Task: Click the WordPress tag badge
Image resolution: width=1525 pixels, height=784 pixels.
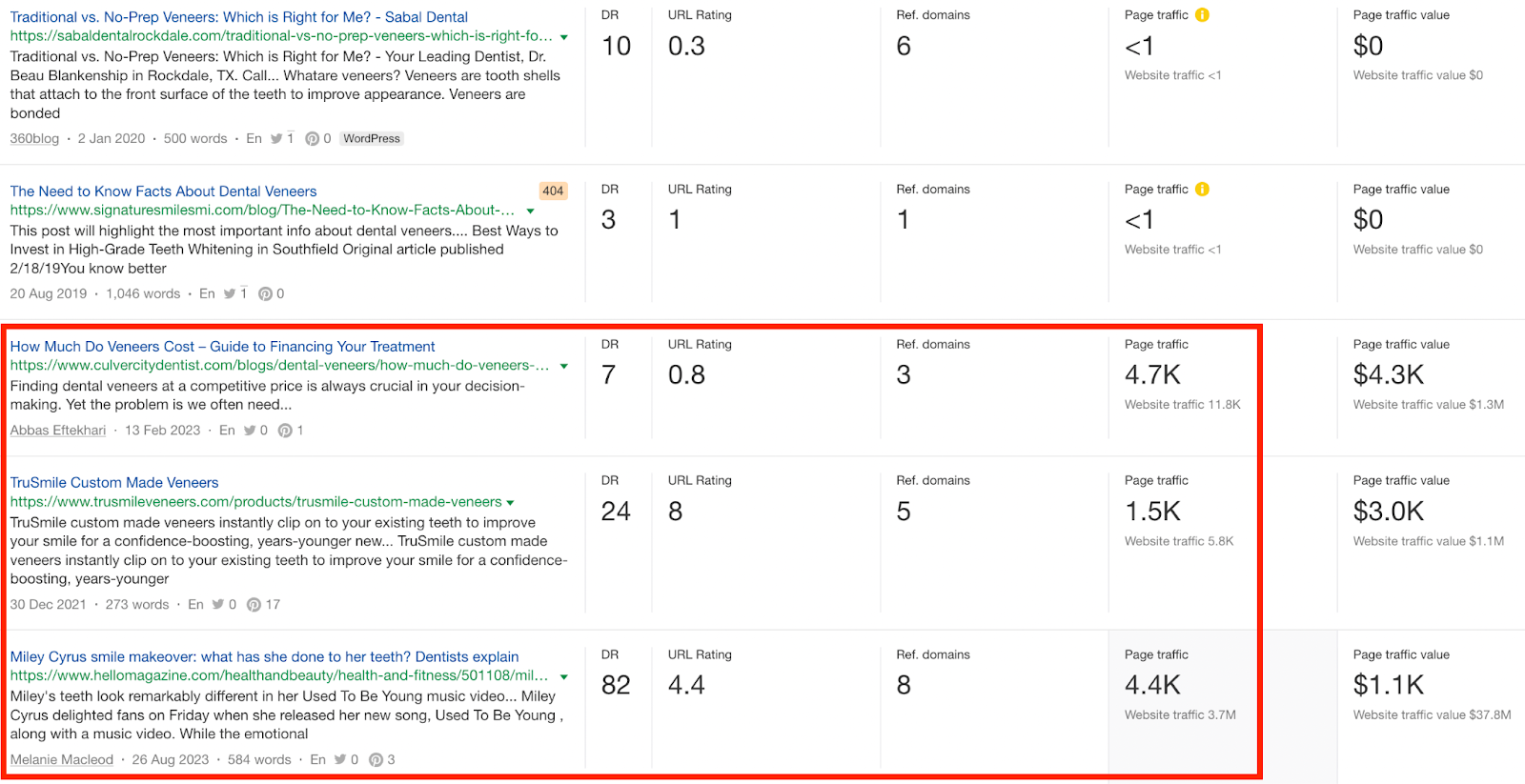Action: click(372, 139)
